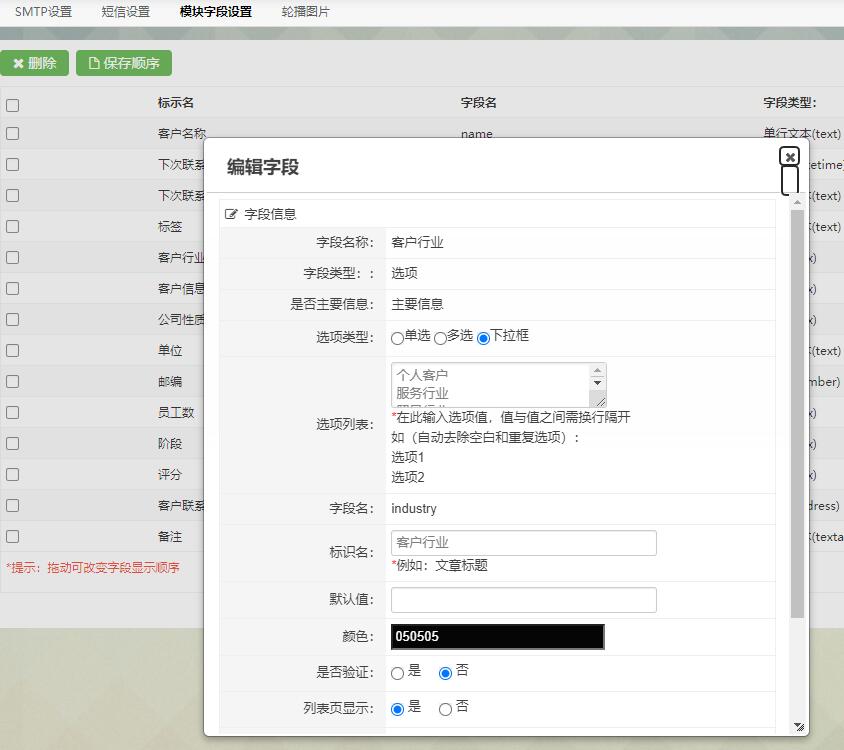Click the 保存顺序 button
This screenshot has width=844, height=750.
click(x=124, y=63)
